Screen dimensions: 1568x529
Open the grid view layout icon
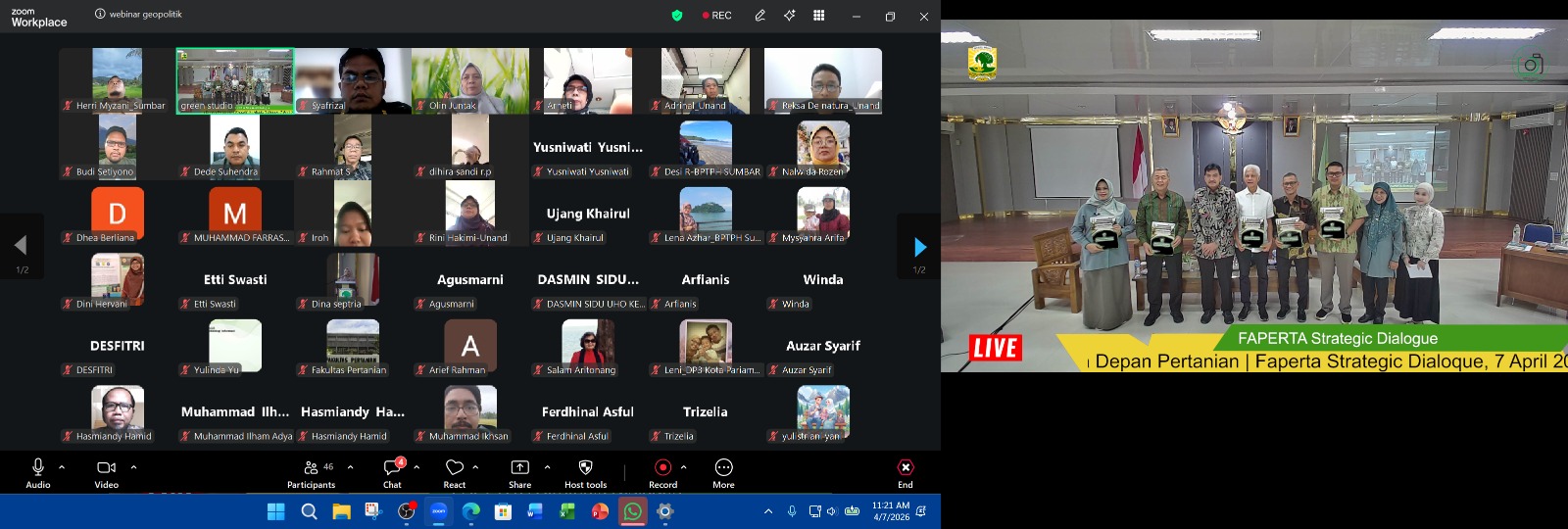(819, 16)
